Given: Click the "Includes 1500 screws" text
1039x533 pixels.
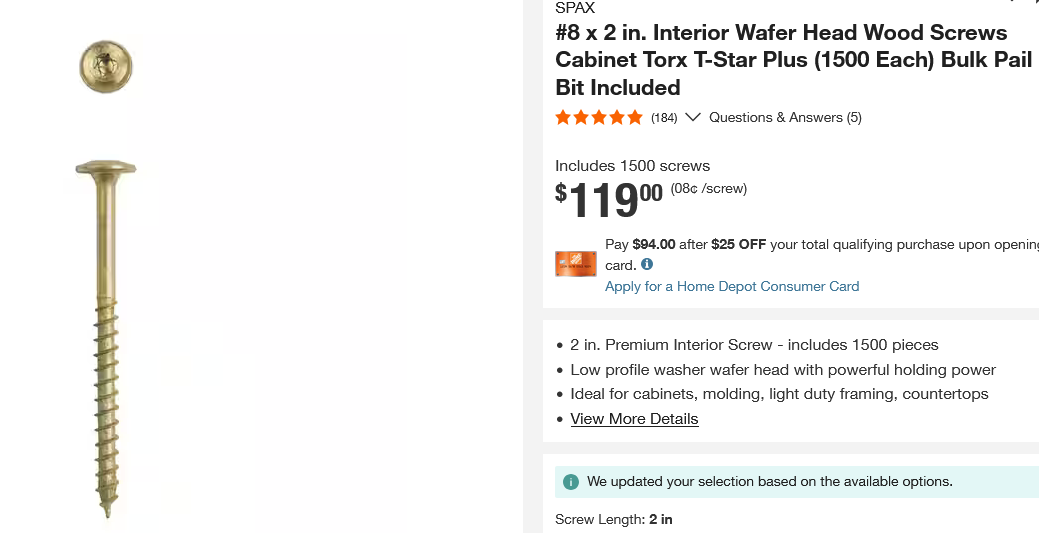Looking at the screenshot, I should pos(632,166).
